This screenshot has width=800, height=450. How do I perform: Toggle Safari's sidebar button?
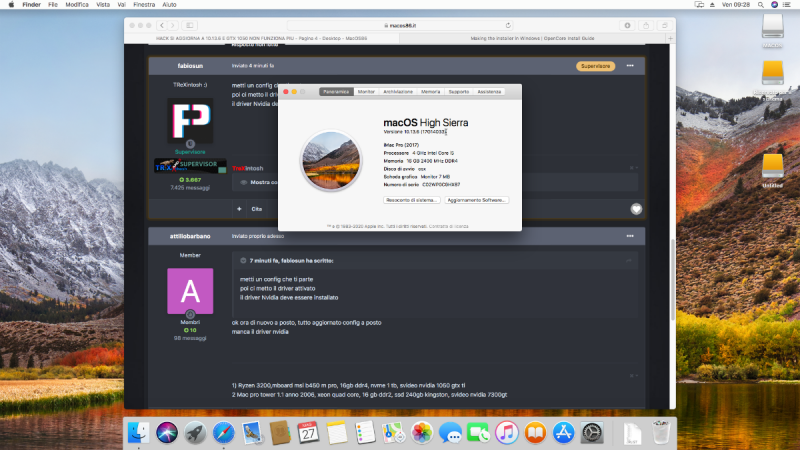[189, 26]
